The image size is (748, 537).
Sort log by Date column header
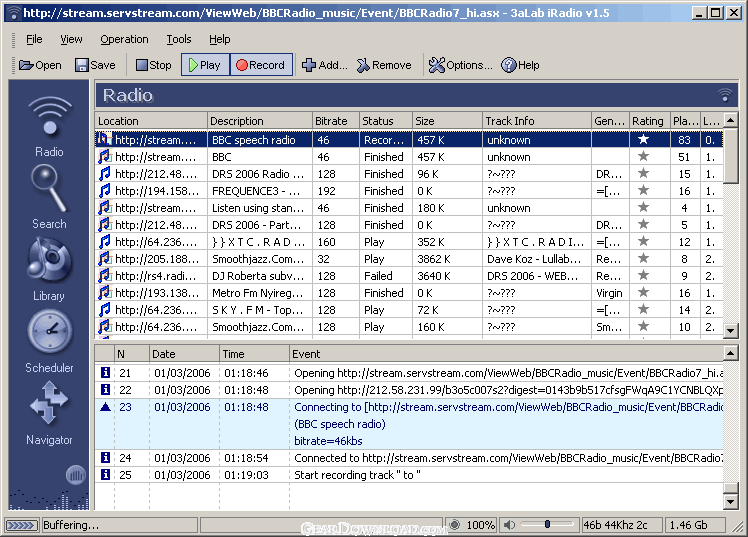click(184, 354)
